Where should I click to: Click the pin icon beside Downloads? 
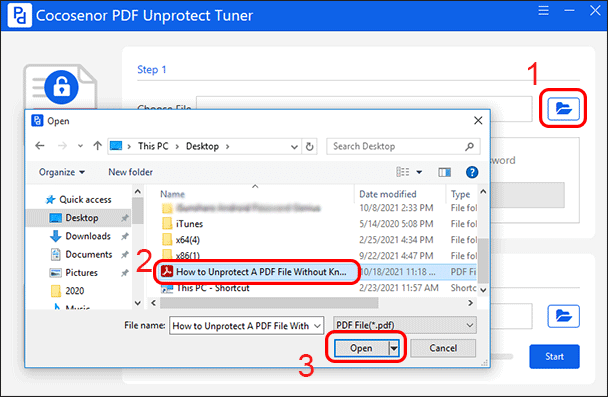[x=124, y=236]
